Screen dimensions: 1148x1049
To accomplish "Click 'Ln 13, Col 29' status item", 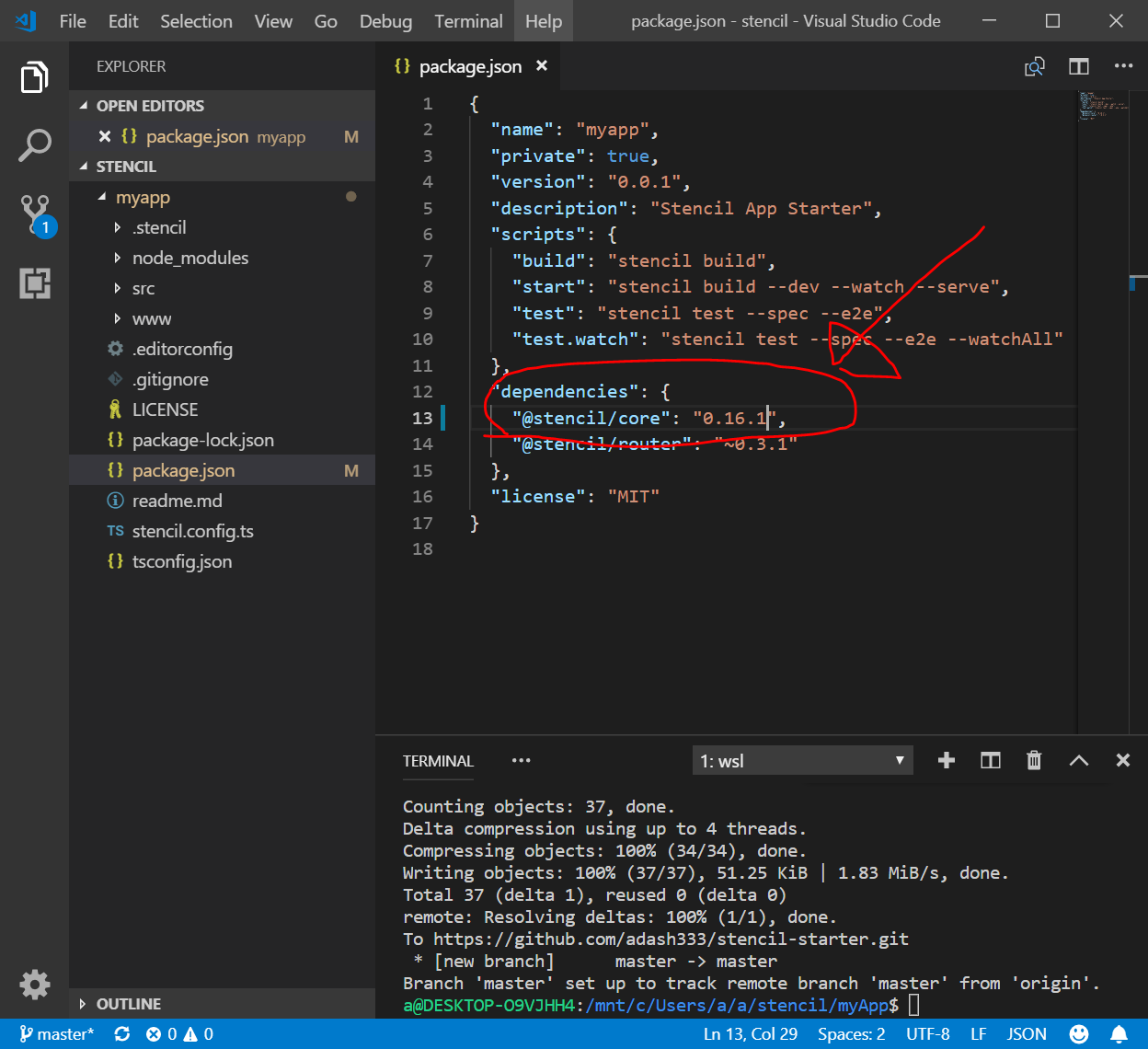I will coord(750,1034).
